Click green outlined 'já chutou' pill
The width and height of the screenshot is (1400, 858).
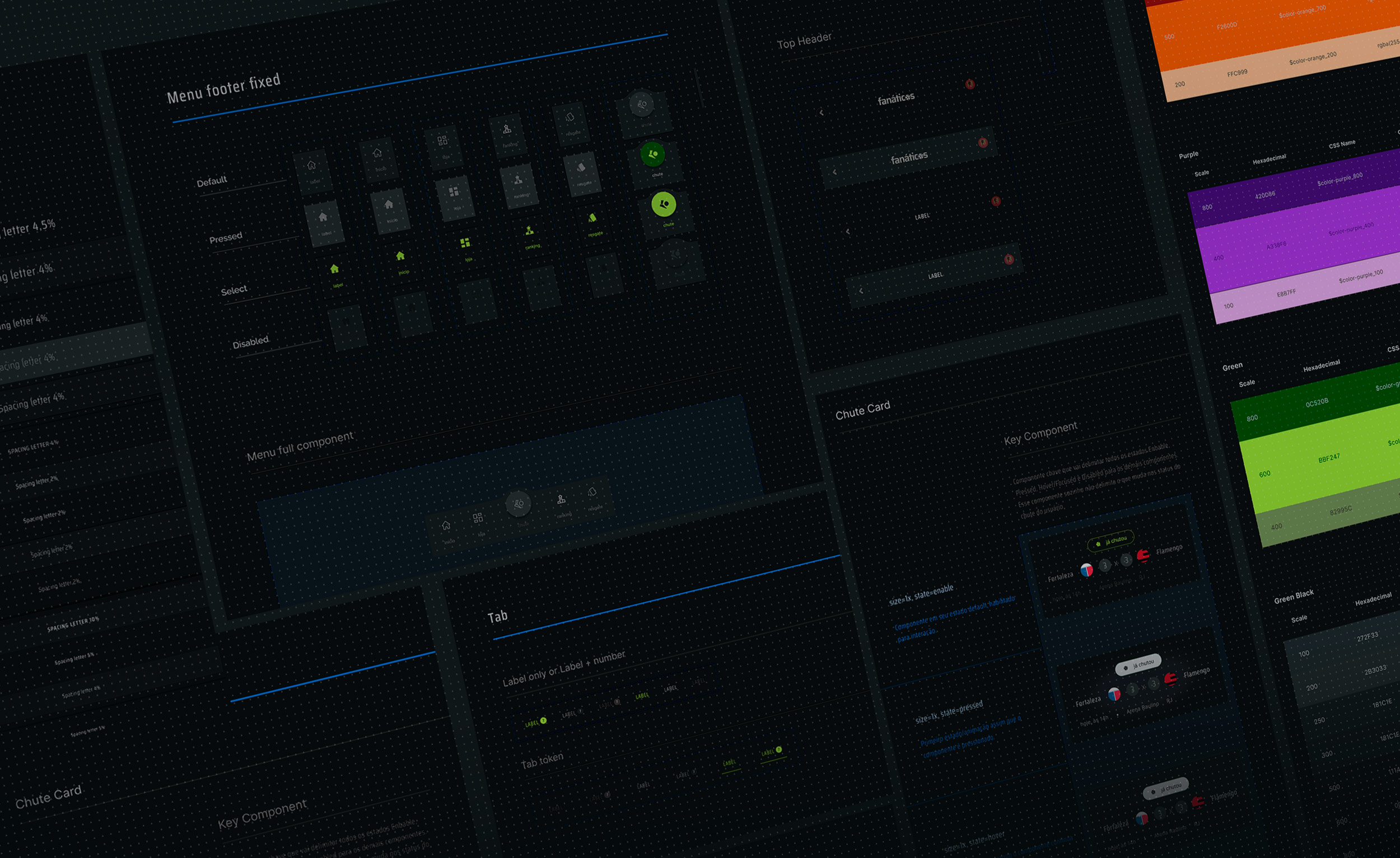click(x=1111, y=541)
